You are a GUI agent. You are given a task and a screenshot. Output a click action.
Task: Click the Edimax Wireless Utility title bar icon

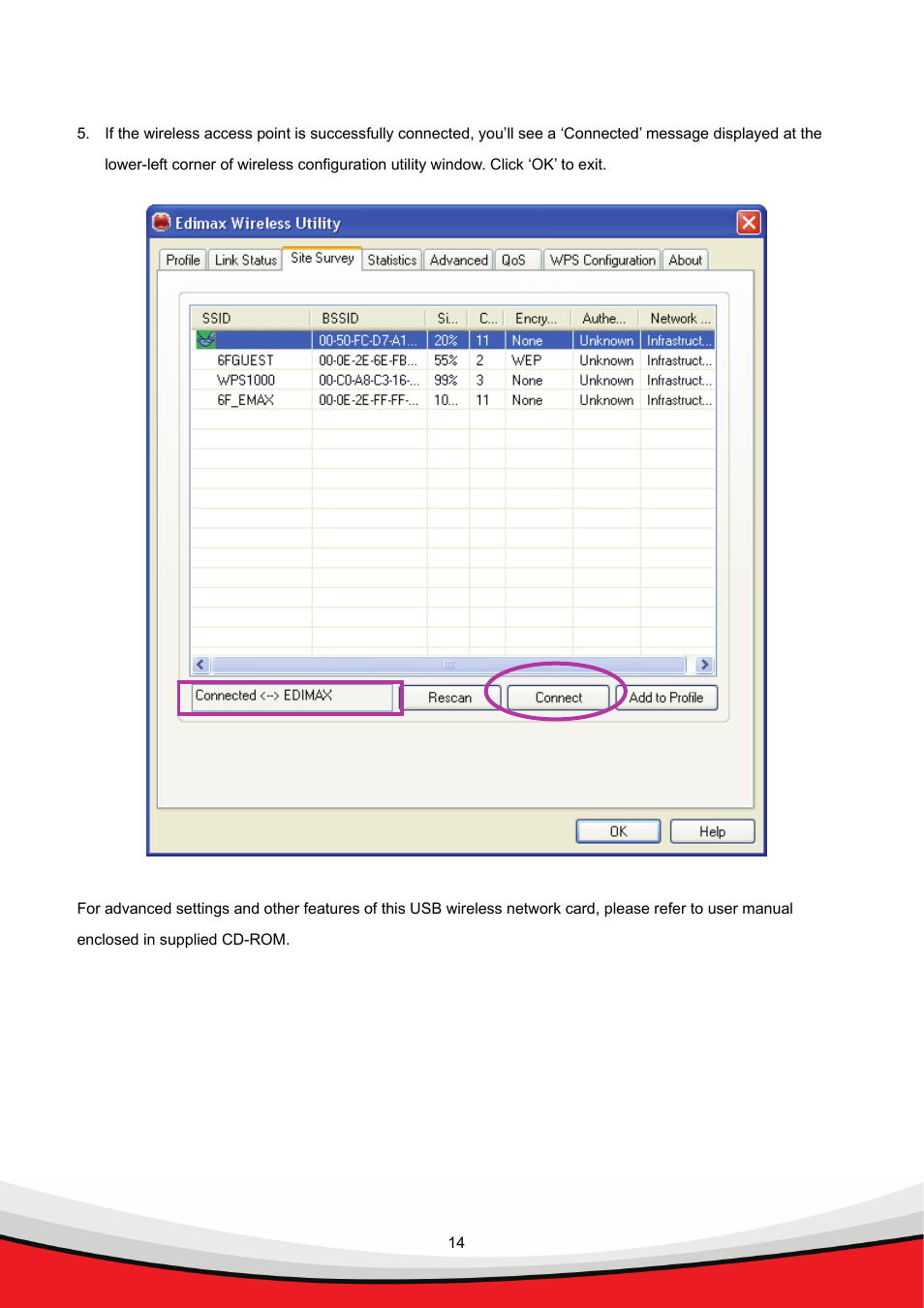(162, 223)
